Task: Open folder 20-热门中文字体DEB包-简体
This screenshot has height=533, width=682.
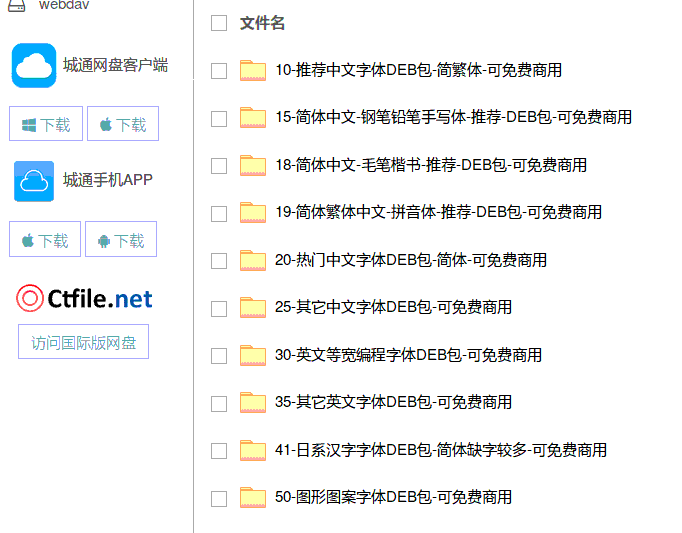Action: pyautogui.click(x=410, y=260)
